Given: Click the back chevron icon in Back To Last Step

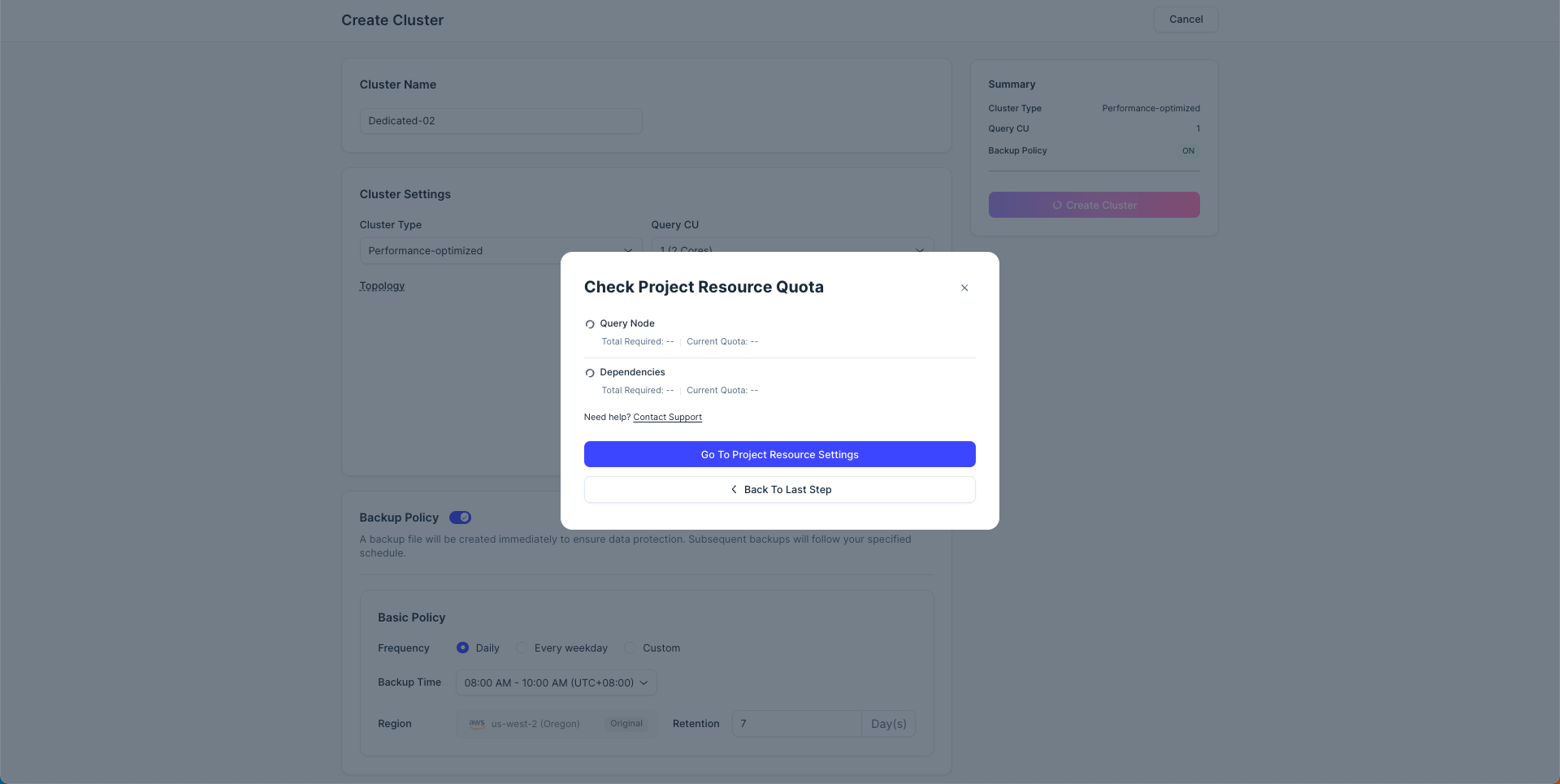Looking at the screenshot, I should (734, 489).
